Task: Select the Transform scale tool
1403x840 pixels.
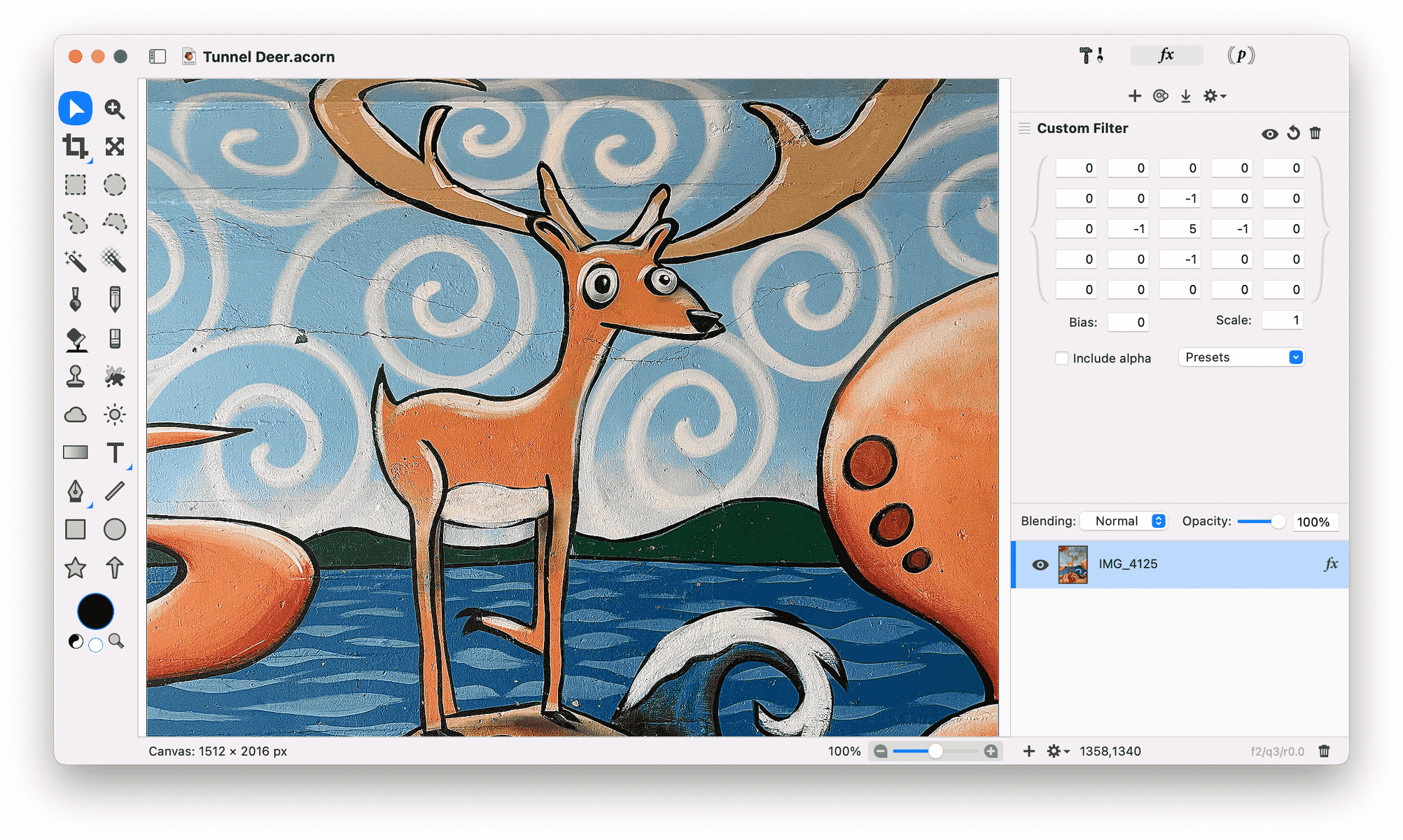Action: point(115,146)
